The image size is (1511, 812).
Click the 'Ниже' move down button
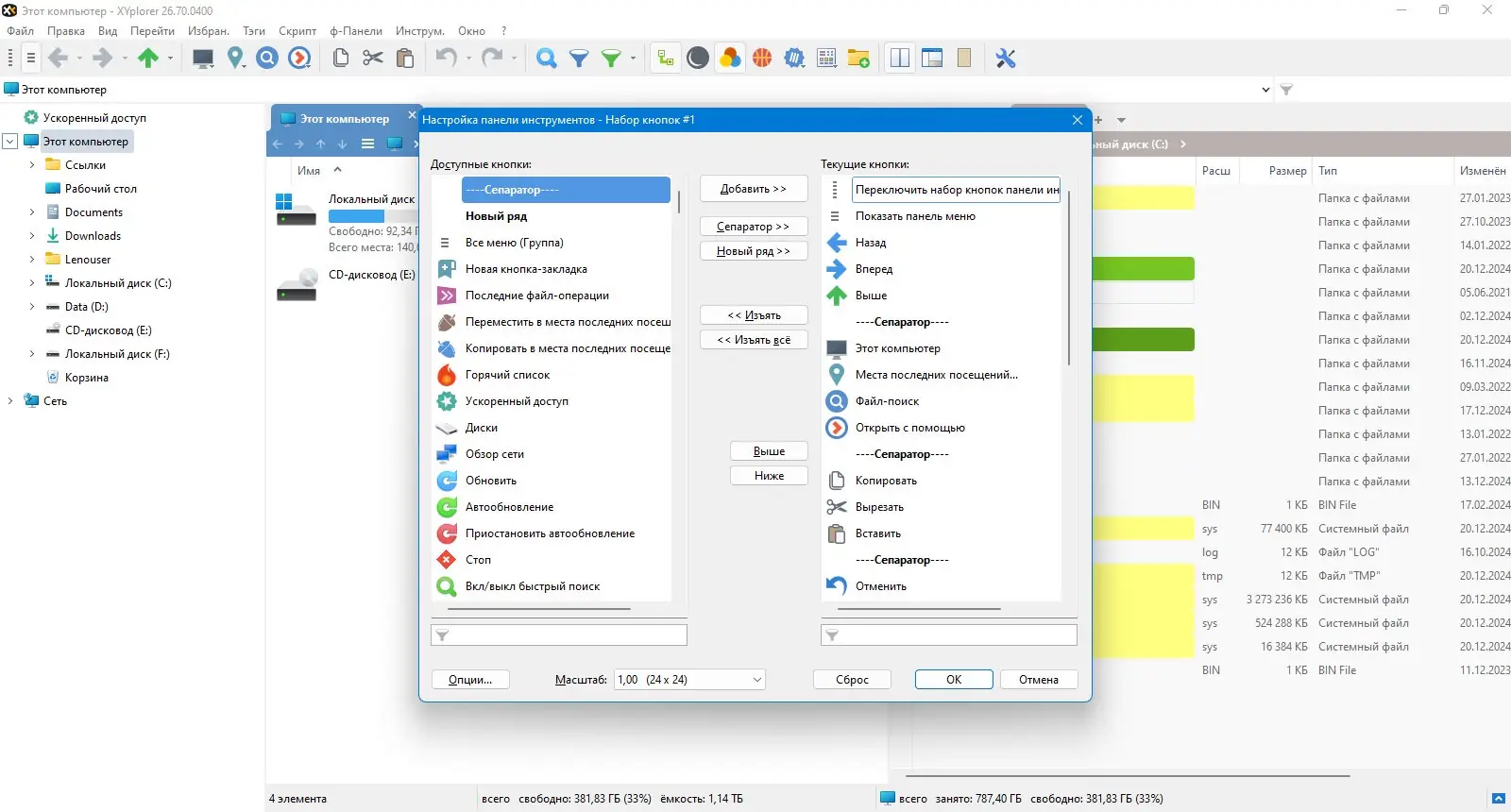[769, 476]
